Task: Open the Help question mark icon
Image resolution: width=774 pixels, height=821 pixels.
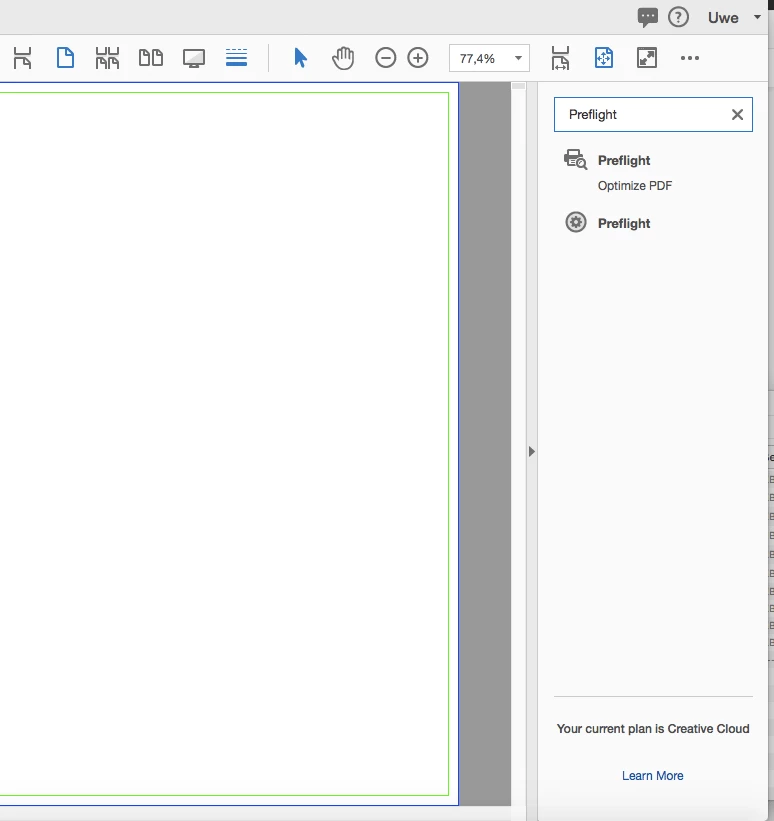Action: tap(678, 17)
